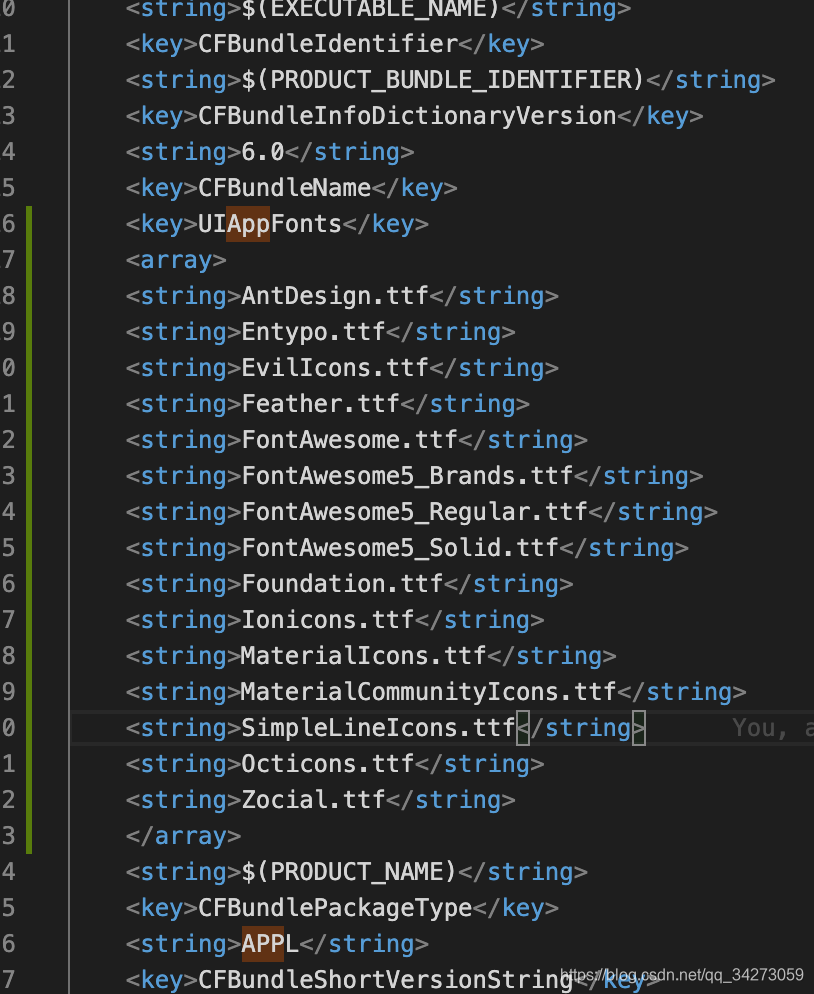Select AntDesign.ttf font entry
The height and width of the screenshot is (994, 814).
pyautogui.click(x=335, y=296)
